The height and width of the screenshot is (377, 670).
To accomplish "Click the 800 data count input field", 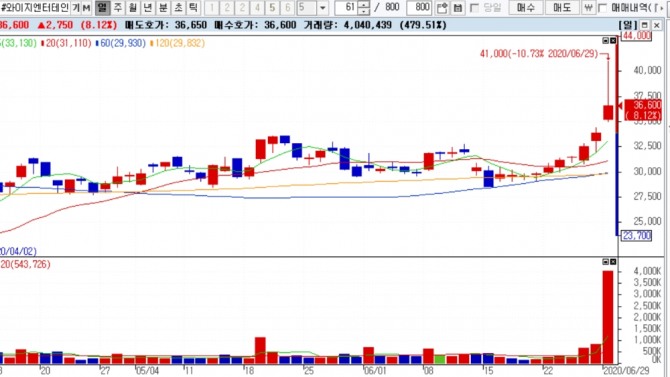I will click(x=419, y=7).
